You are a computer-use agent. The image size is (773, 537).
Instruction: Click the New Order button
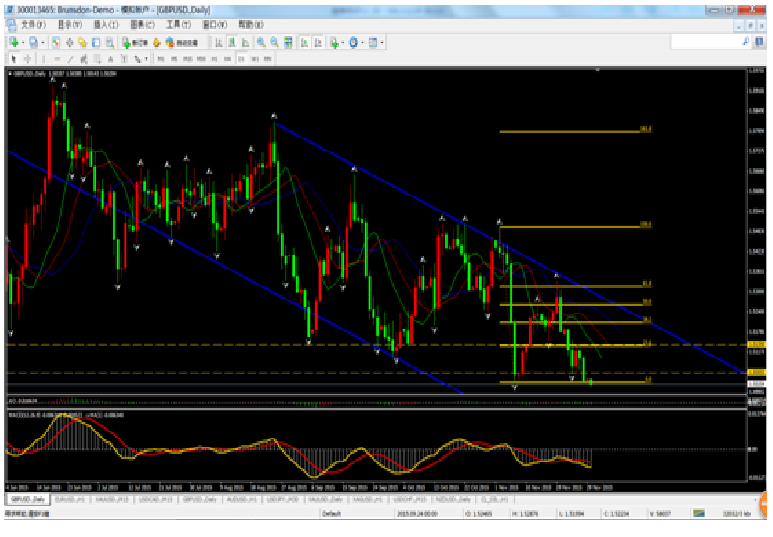135,43
